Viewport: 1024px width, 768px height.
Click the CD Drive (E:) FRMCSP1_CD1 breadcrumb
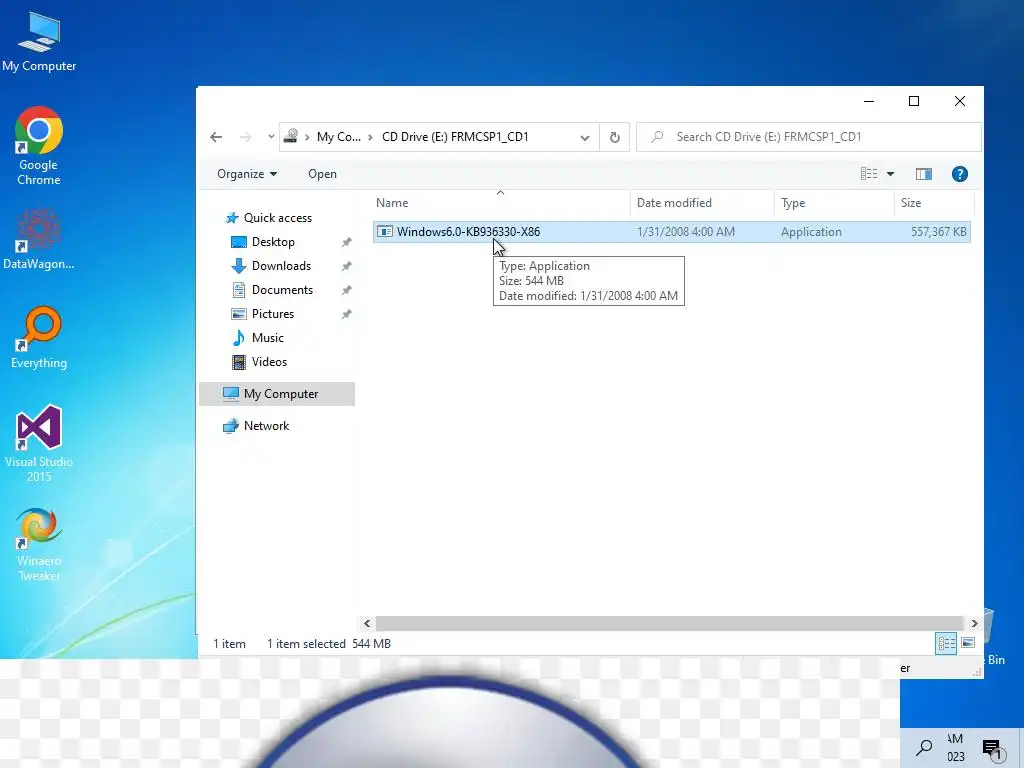pos(455,136)
